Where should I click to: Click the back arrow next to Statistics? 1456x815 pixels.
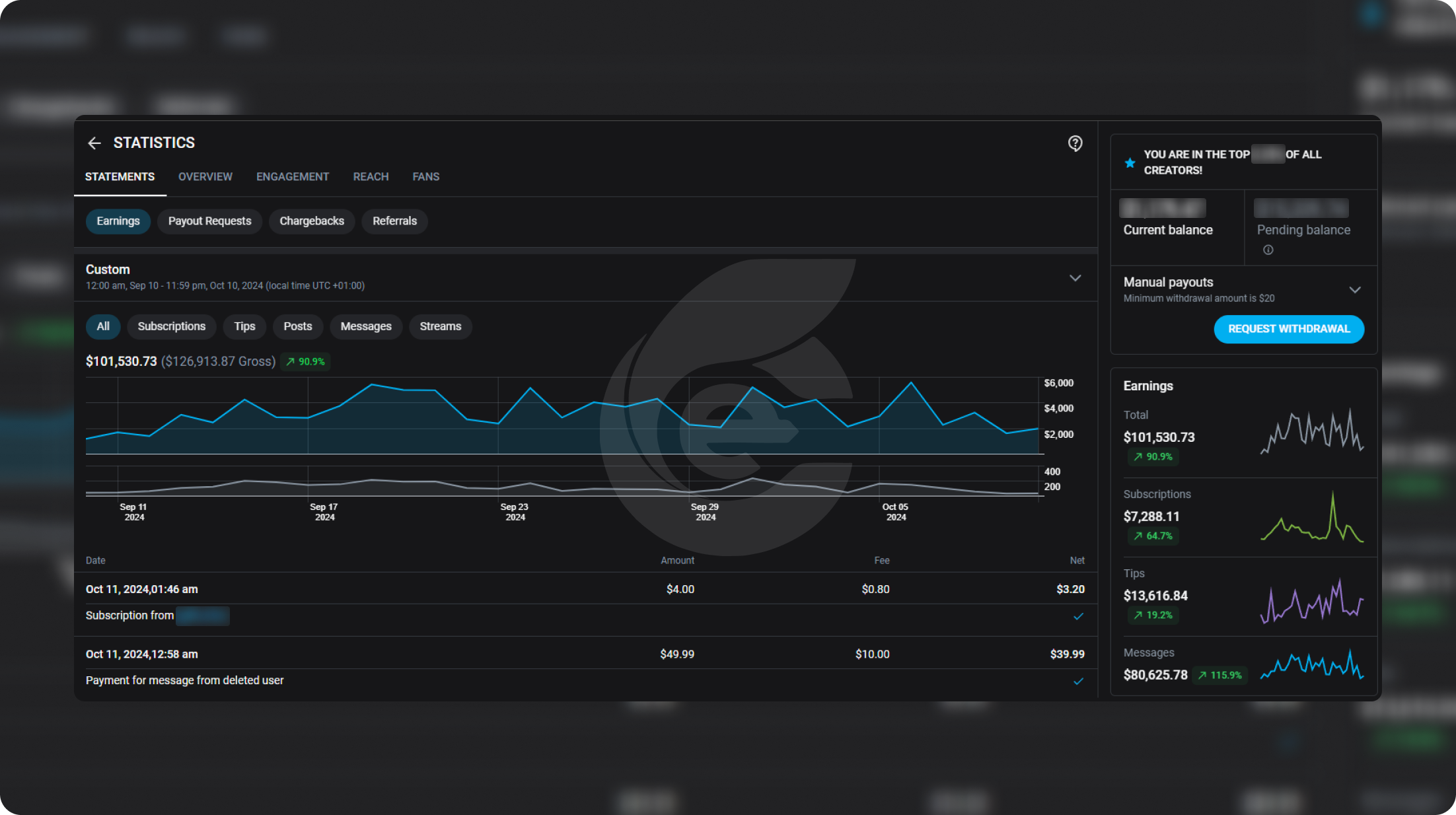click(x=94, y=143)
